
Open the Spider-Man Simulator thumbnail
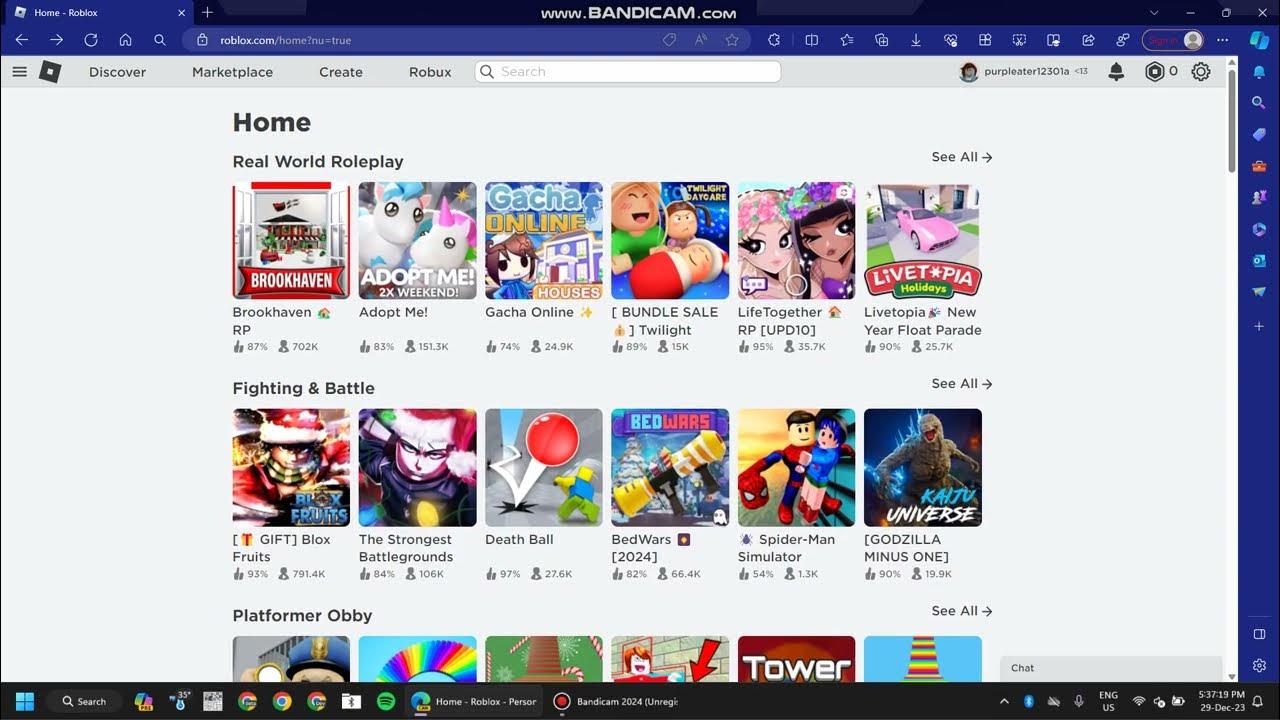[796, 467]
